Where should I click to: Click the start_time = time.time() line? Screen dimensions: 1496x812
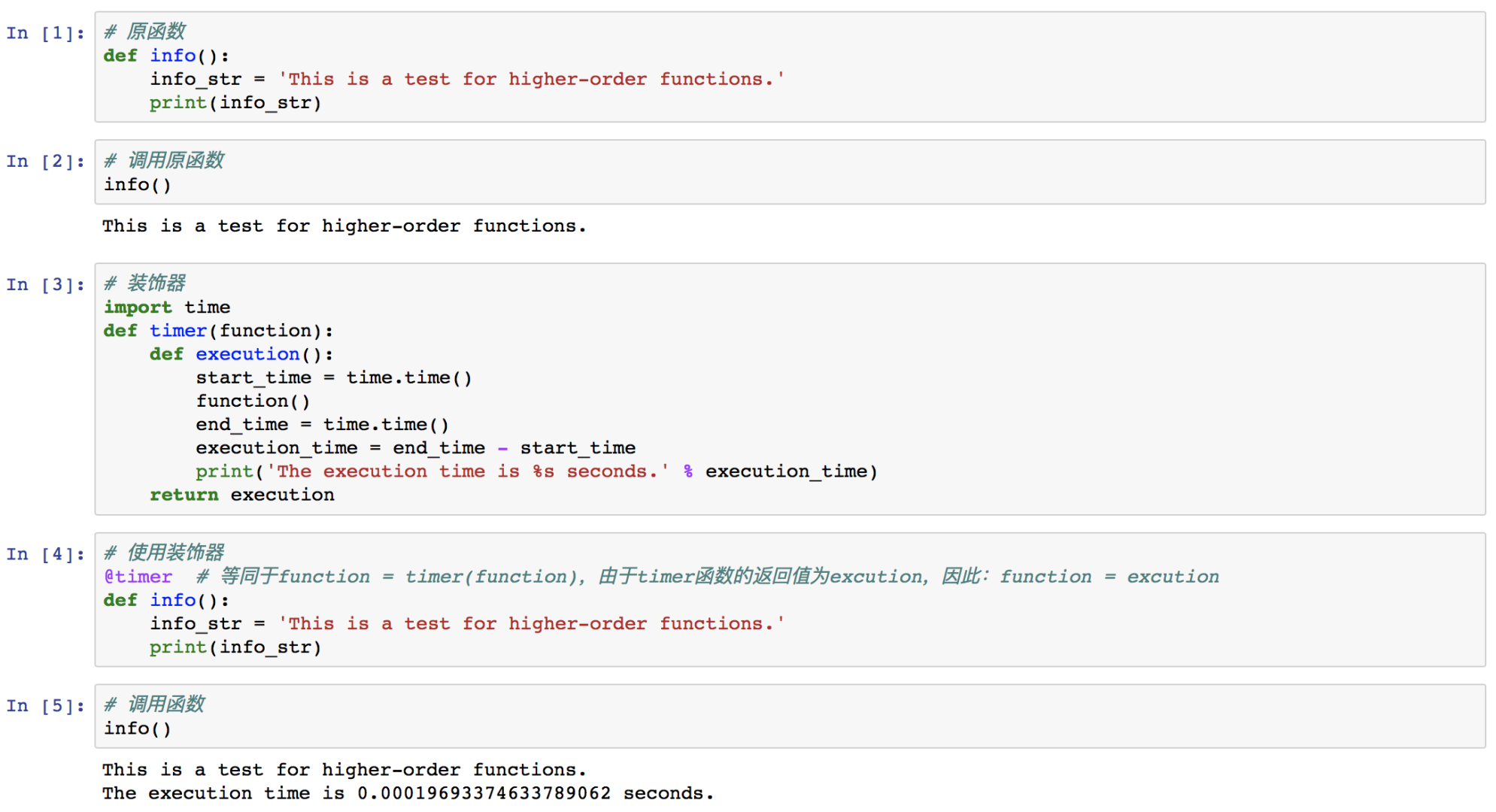(x=334, y=377)
